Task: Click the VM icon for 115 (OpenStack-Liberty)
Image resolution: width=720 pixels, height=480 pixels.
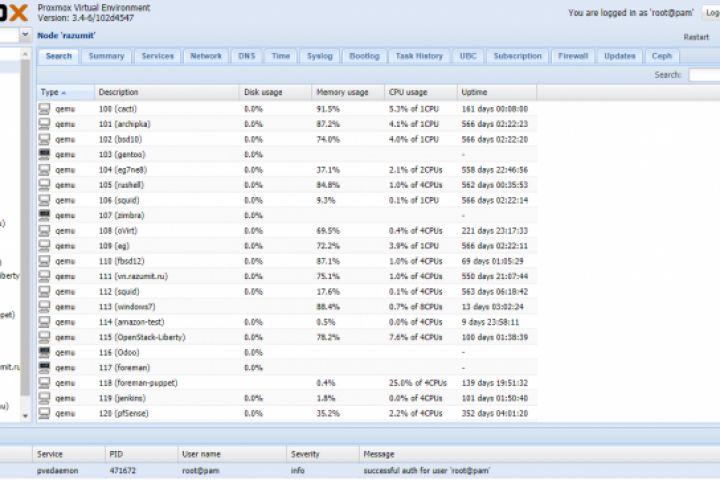Action: pos(44,337)
